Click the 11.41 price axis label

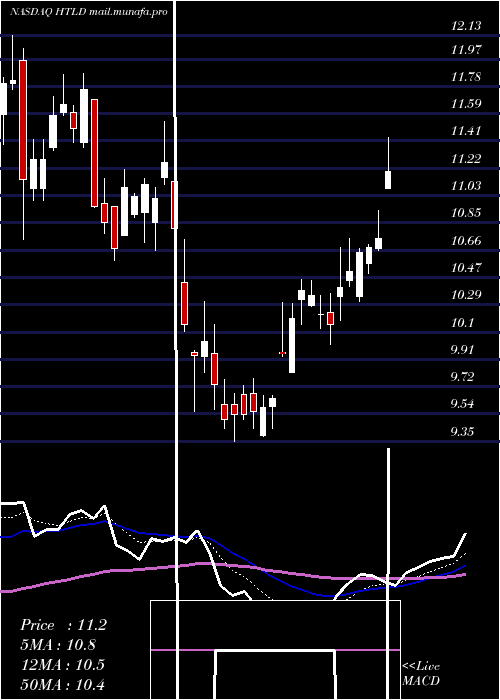pyautogui.click(x=466, y=131)
